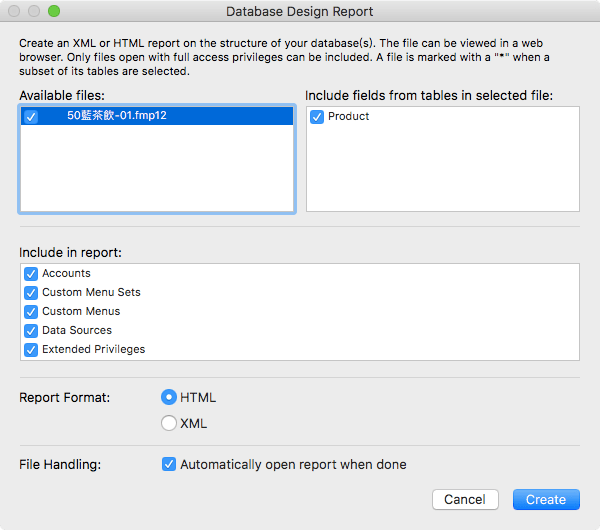This screenshot has width=600, height=530.
Task: Toggle the Extended Privileges checkbox
Action: pyautogui.click(x=31, y=350)
